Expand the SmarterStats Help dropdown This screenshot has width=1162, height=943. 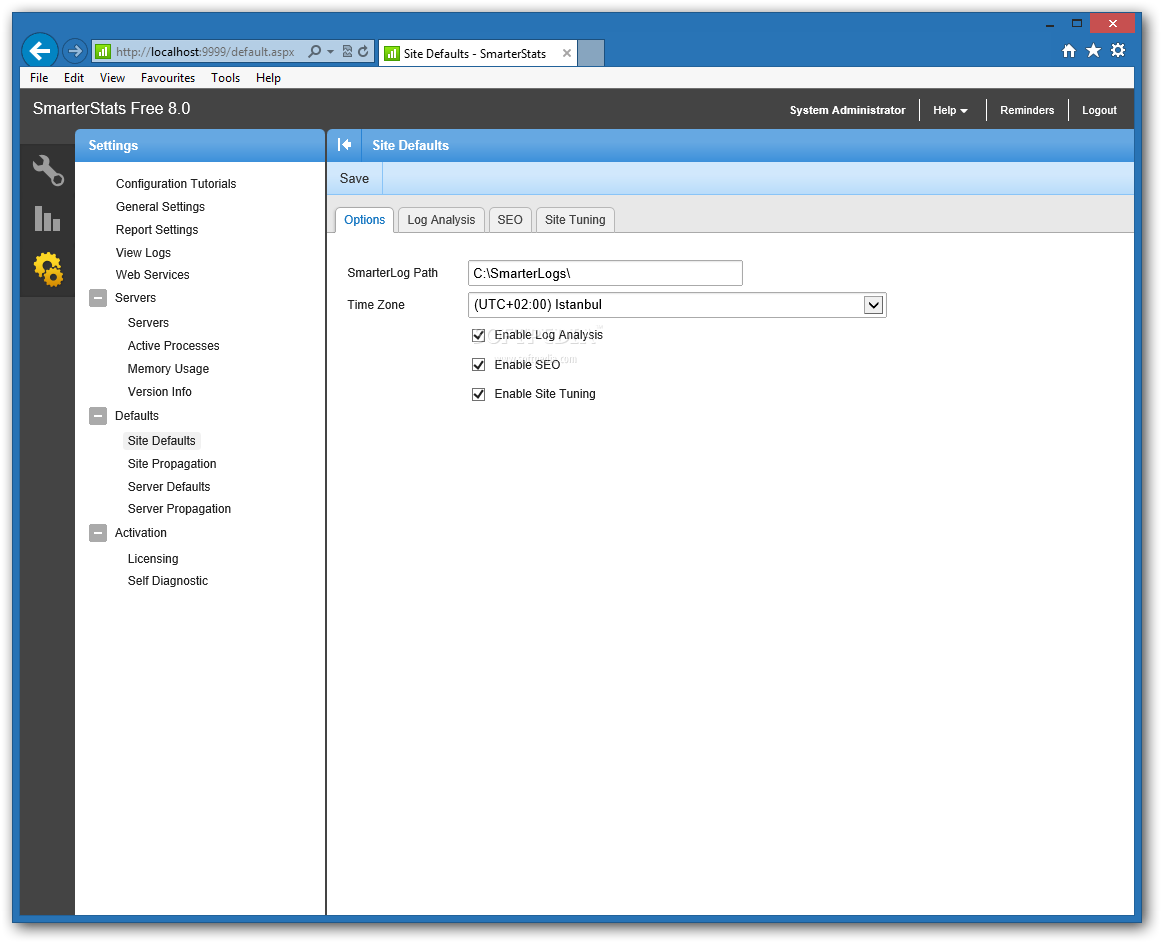(x=950, y=110)
